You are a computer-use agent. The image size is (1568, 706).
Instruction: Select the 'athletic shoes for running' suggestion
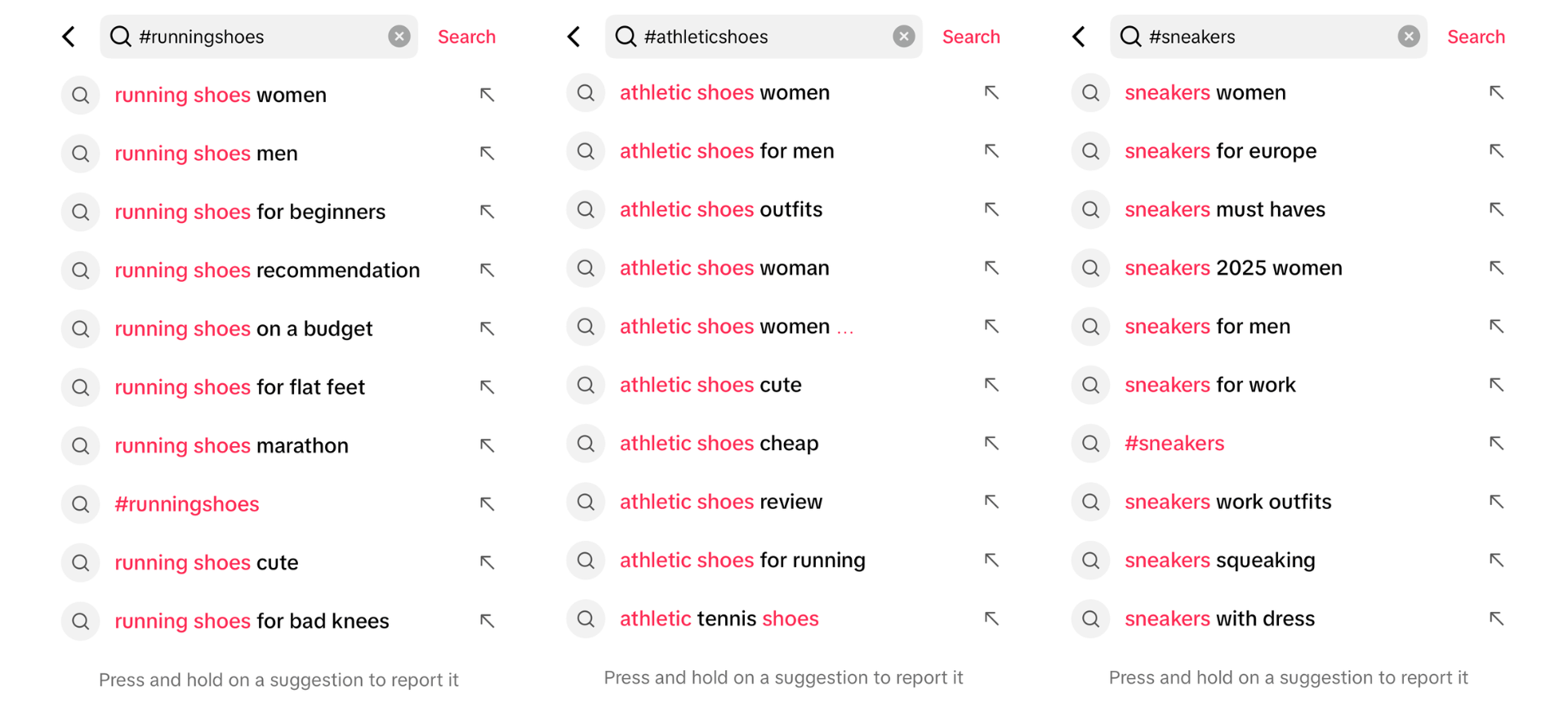[742, 561]
